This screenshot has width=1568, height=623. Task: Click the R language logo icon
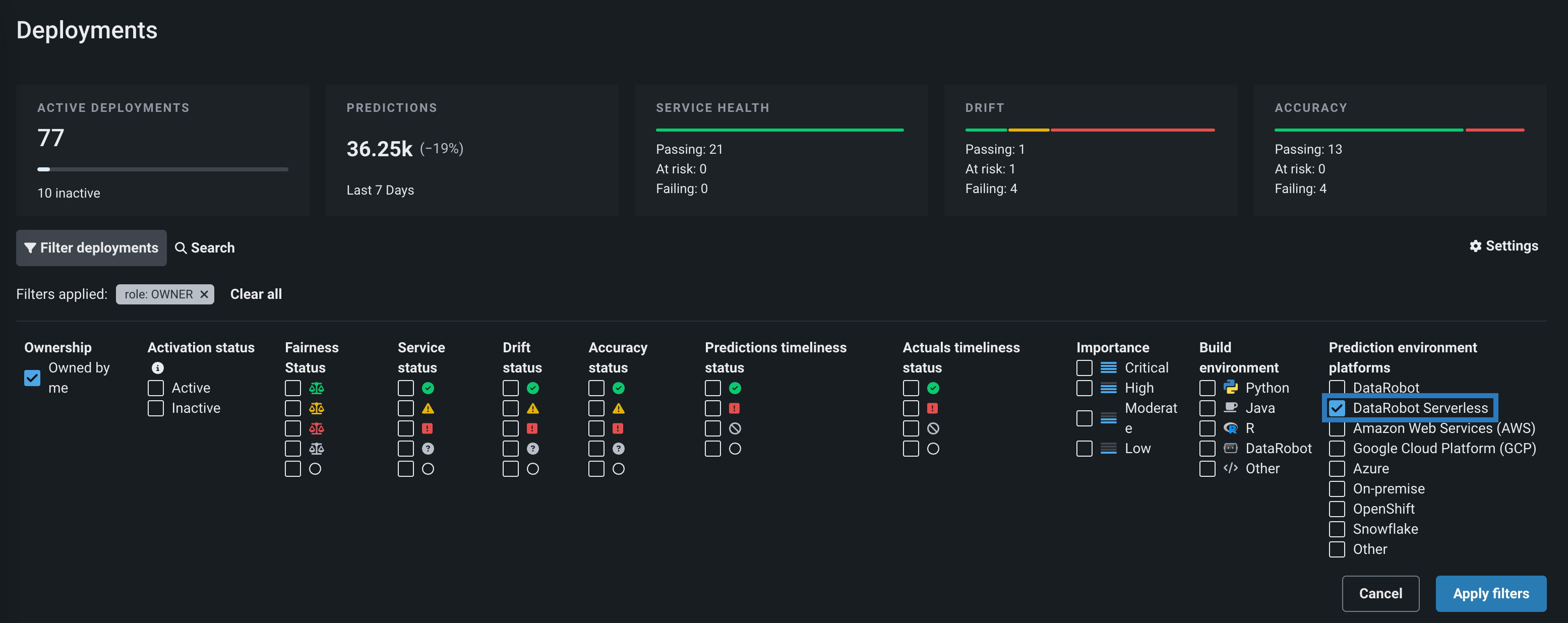[1230, 428]
